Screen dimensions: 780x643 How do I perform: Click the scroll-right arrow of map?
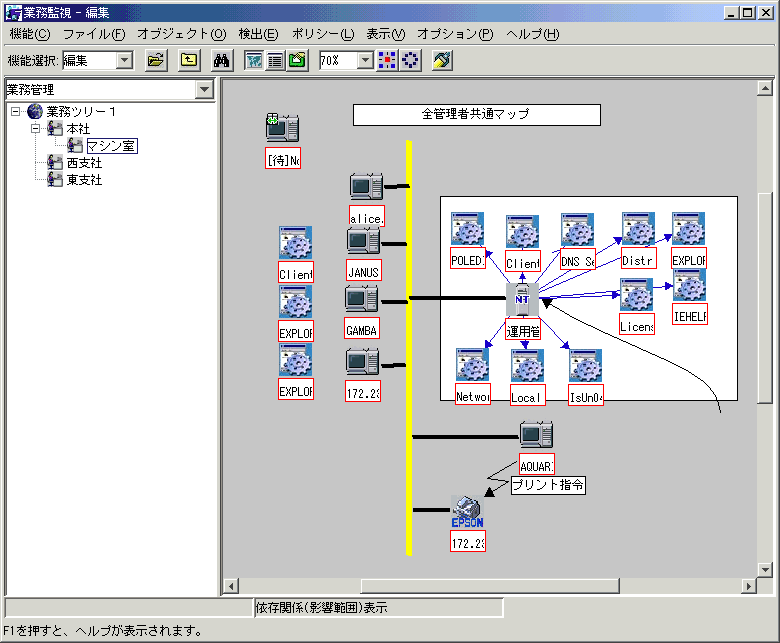point(749,586)
